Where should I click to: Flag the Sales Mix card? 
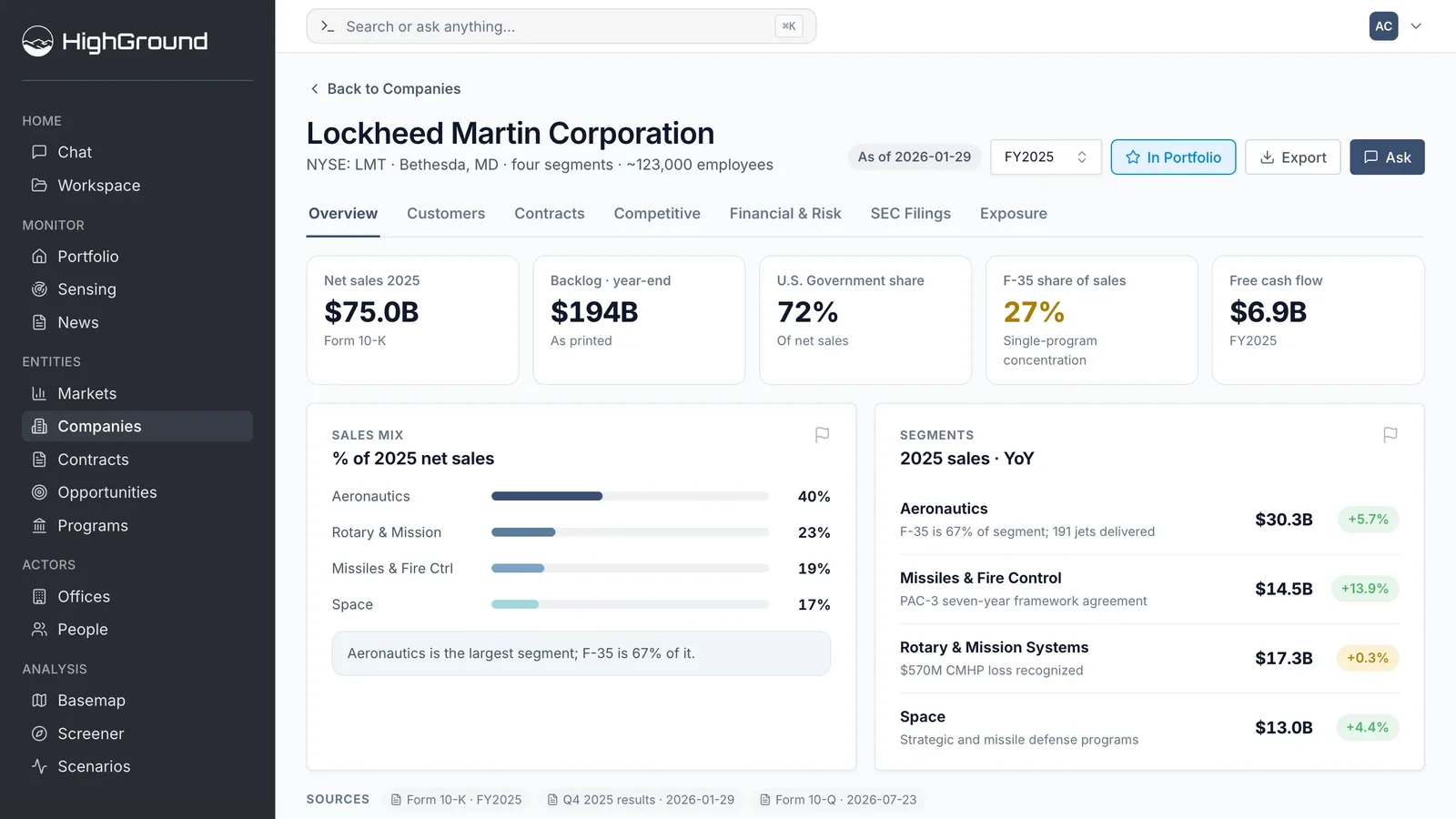coord(822,435)
